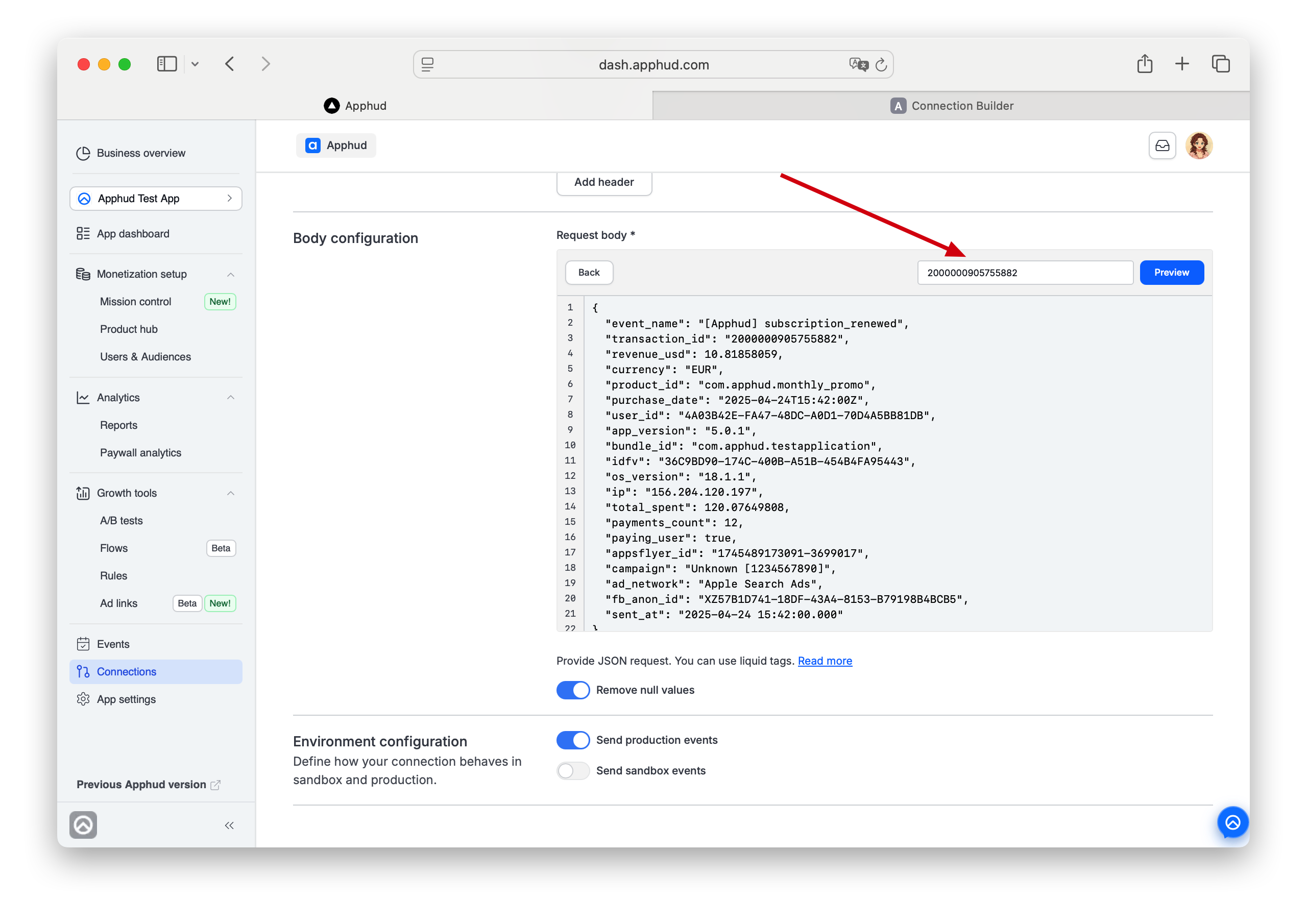The height and width of the screenshot is (924, 1307).
Task: Click the "product_id" line in the JSON
Action: point(740,385)
